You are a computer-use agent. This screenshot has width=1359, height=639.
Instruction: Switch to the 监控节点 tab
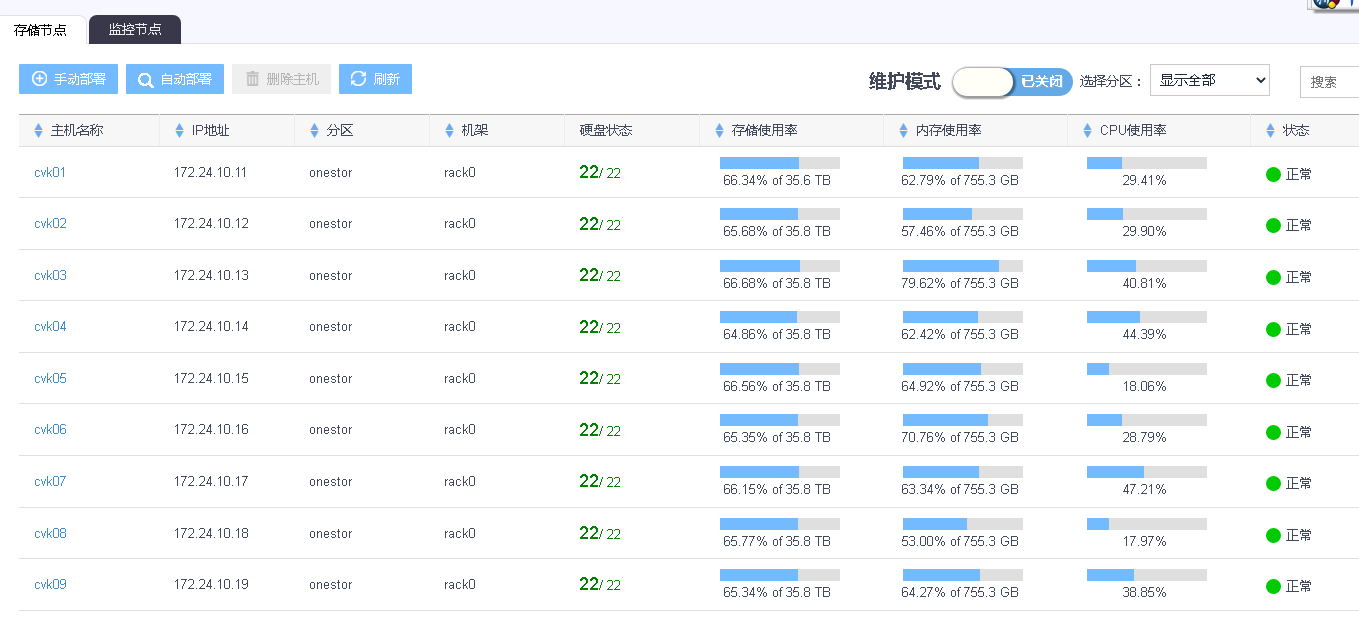tap(135, 30)
